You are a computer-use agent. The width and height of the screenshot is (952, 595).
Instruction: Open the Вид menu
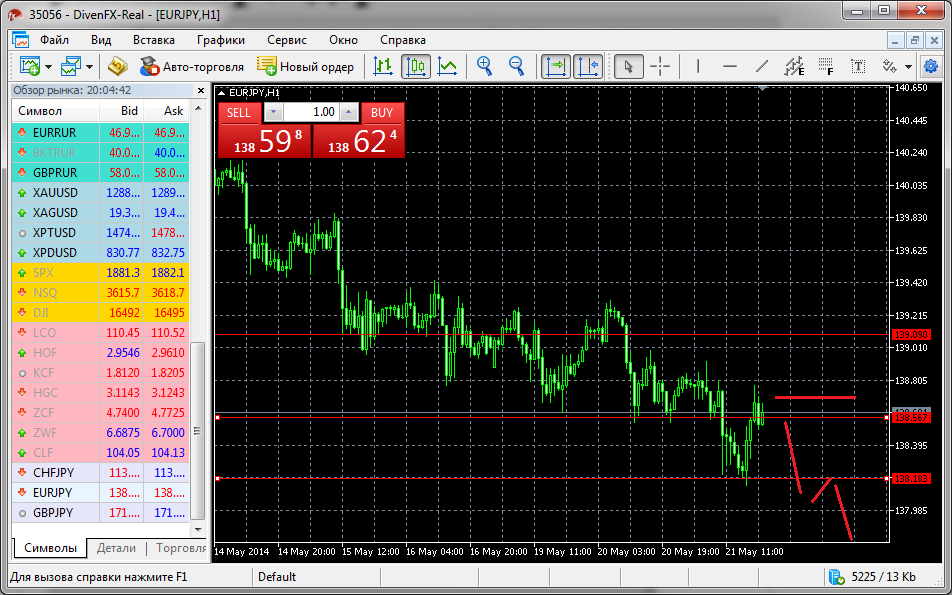click(x=101, y=40)
